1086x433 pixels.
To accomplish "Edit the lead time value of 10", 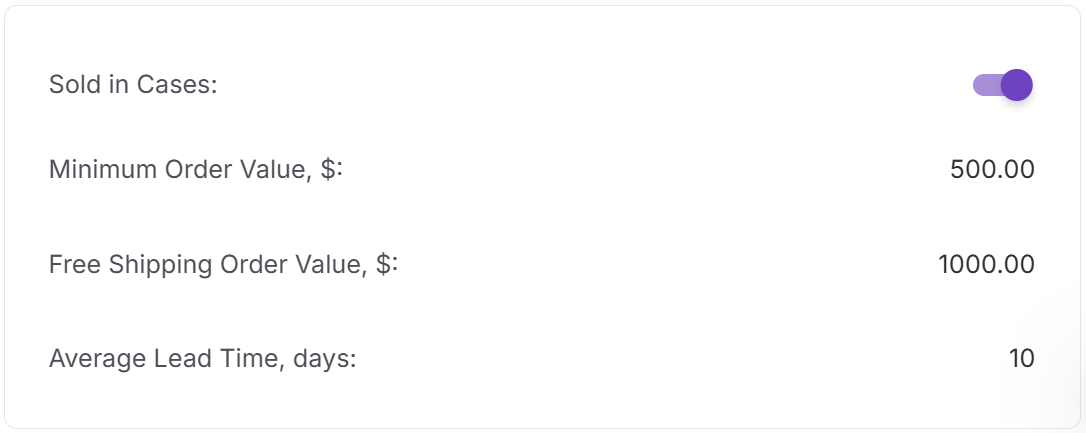I will [1021, 358].
